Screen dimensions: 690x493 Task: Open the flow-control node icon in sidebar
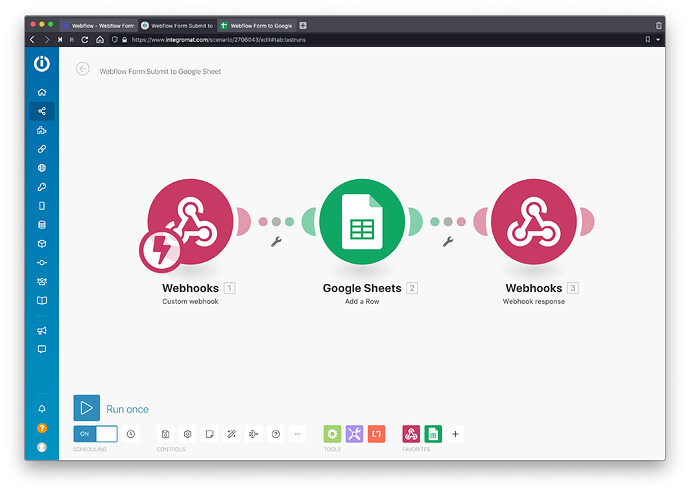pyautogui.click(x=42, y=263)
